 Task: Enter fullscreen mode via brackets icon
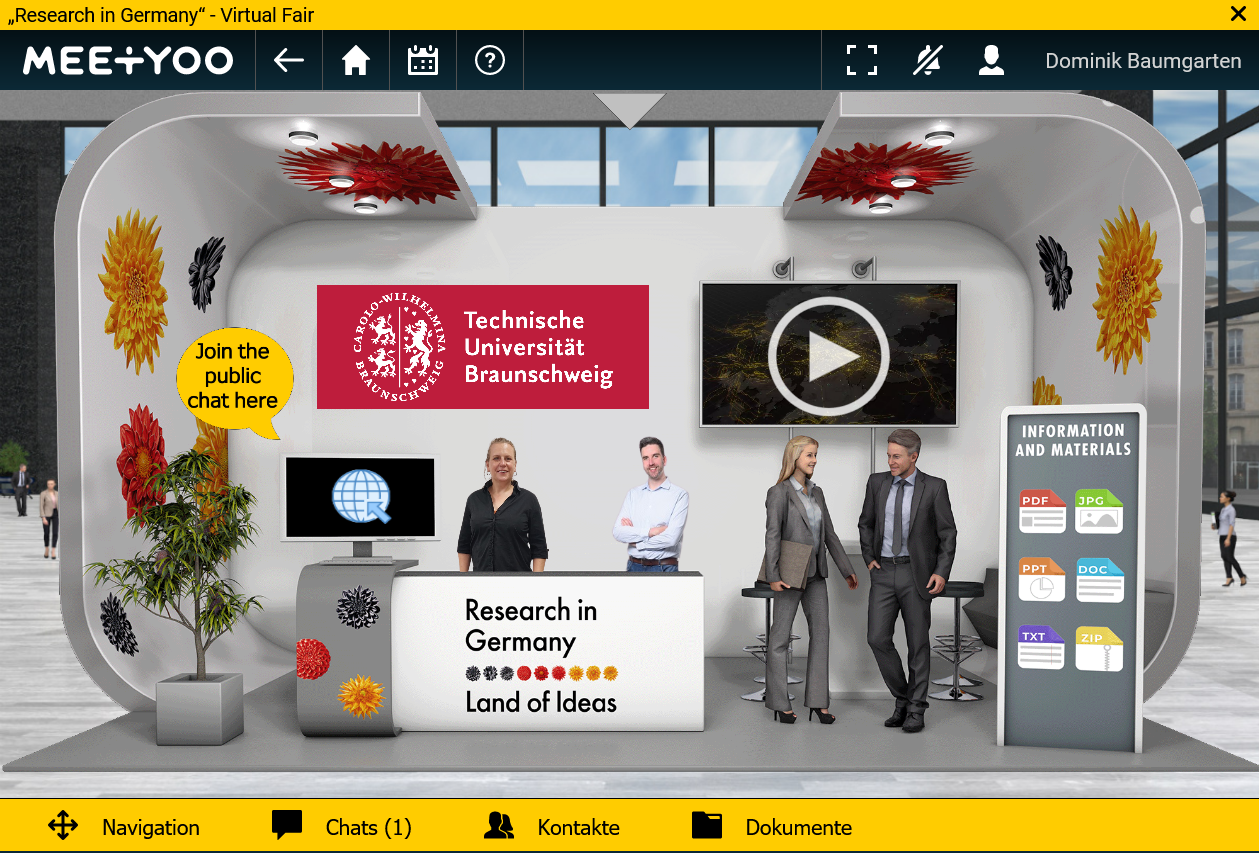point(861,61)
